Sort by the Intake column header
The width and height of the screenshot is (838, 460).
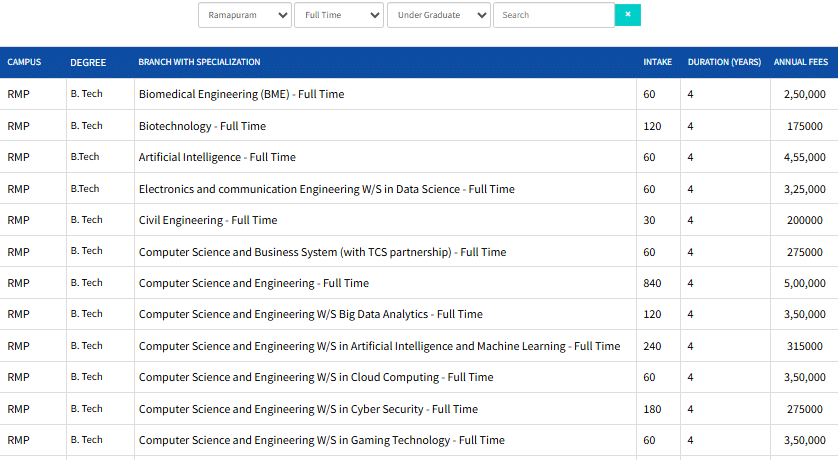[x=657, y=62]
